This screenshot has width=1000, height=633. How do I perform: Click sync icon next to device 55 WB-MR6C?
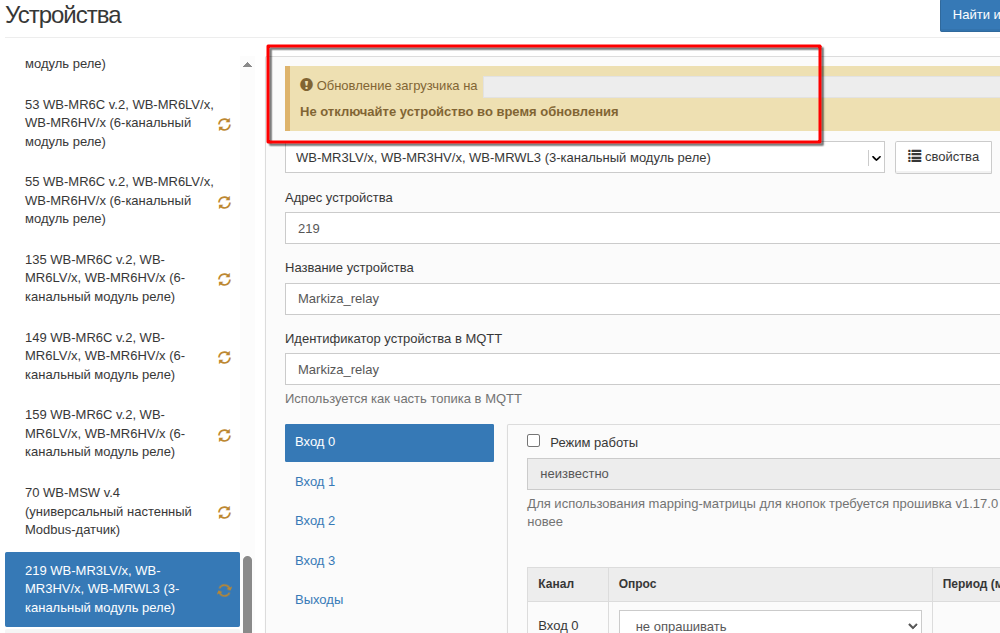[224, 202]
